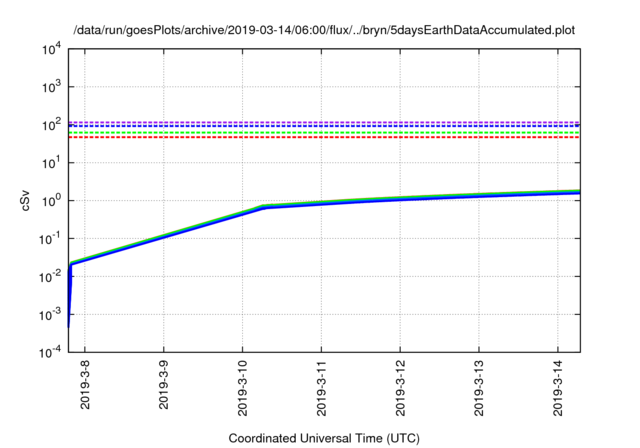640x448 pixels.
Task: Click the plot file path title
Action: click(324, 30)
